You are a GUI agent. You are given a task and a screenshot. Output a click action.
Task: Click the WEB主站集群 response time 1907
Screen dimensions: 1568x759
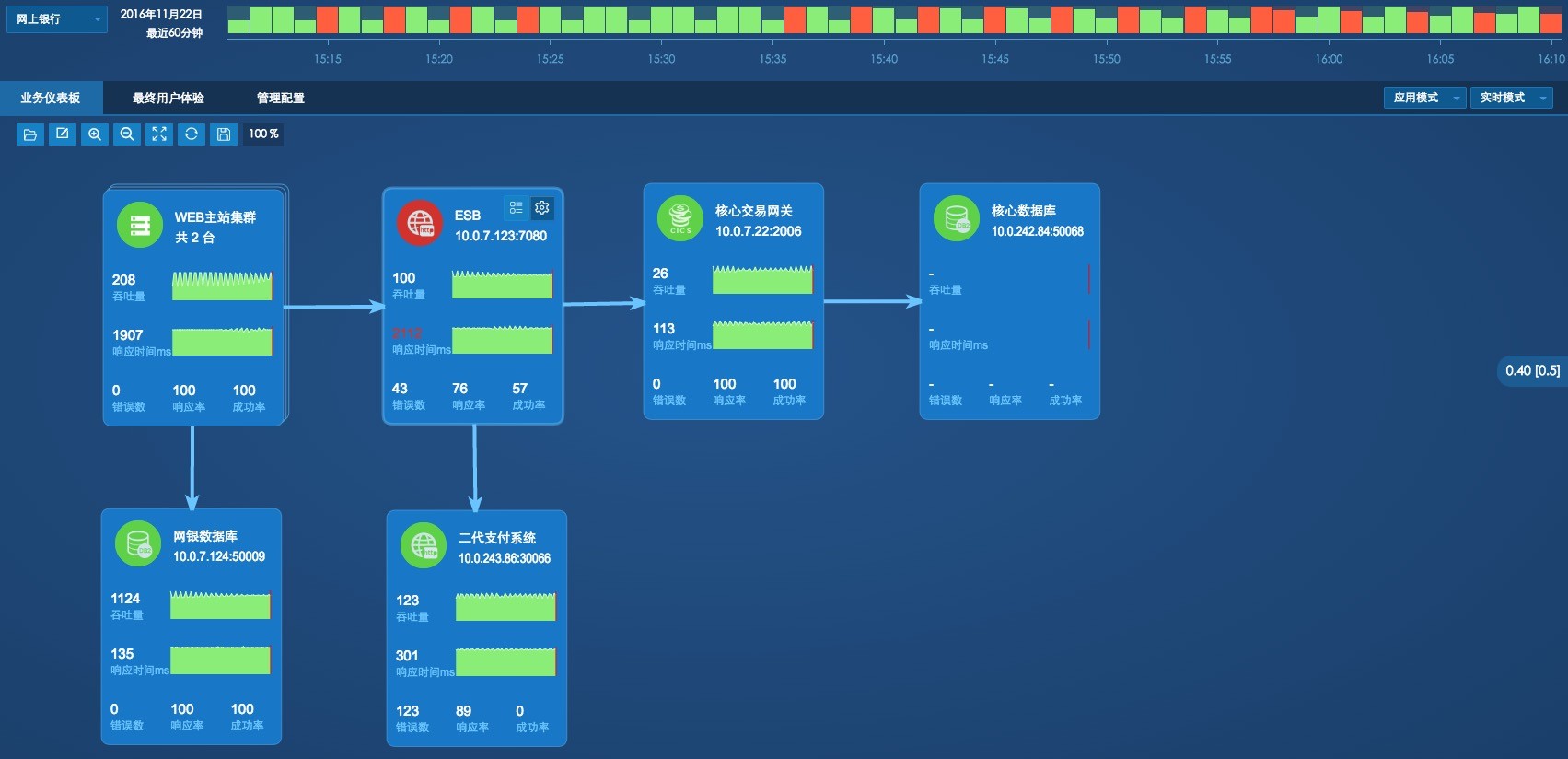[128, 335]
